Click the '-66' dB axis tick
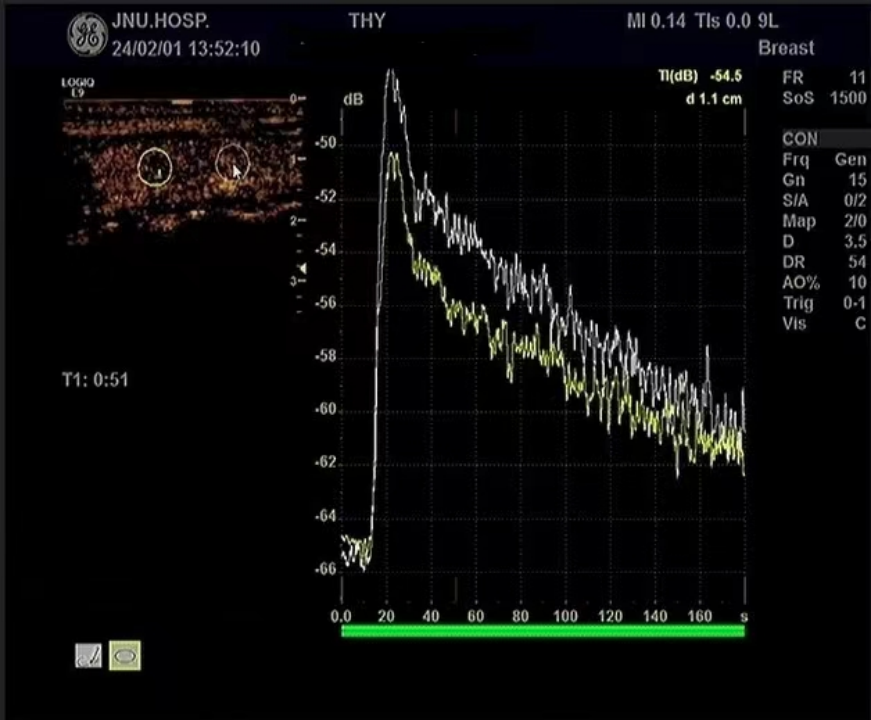 click(x=326, y=569)
